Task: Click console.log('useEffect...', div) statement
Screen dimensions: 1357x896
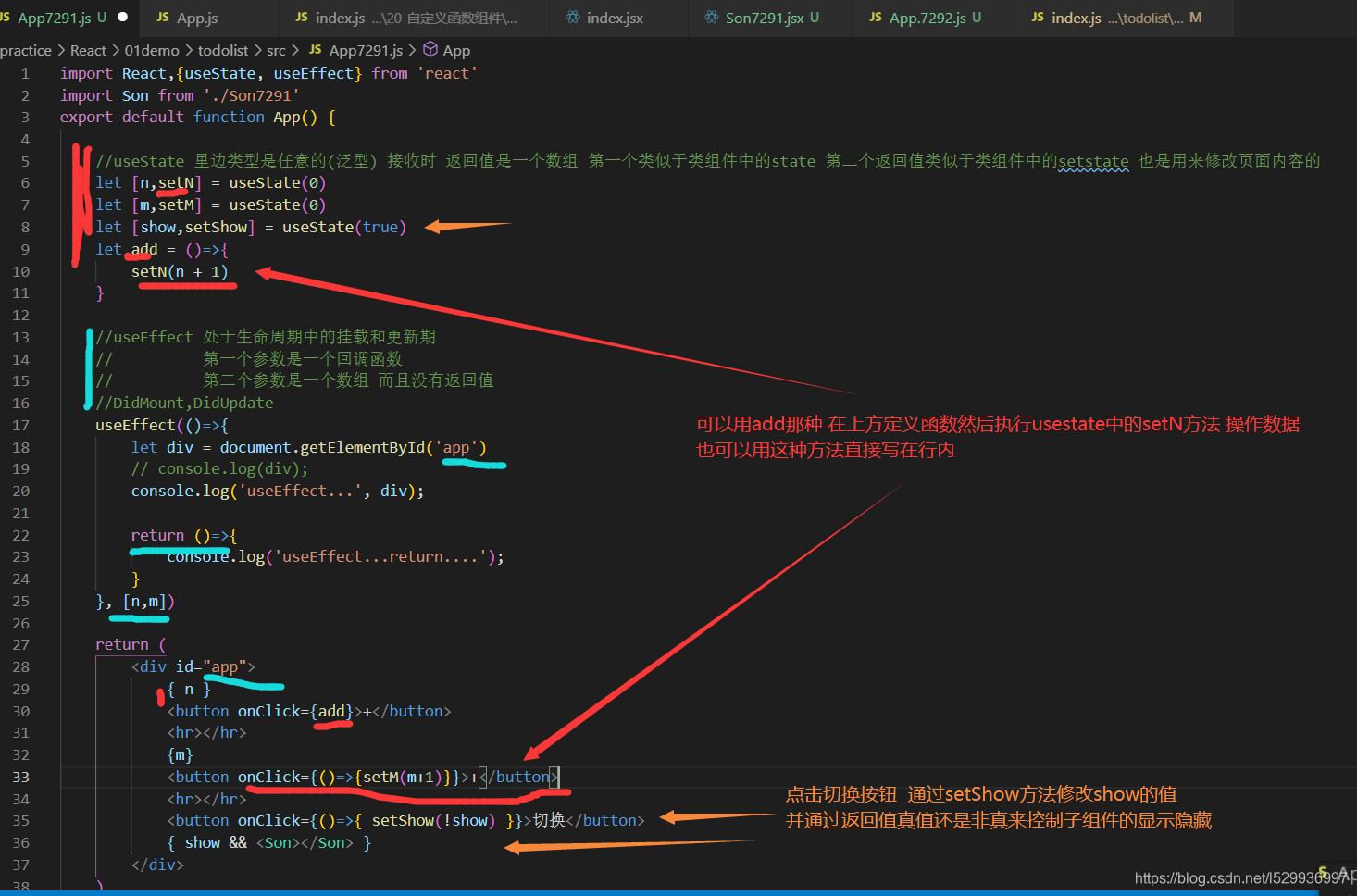Action: [278, 491]
